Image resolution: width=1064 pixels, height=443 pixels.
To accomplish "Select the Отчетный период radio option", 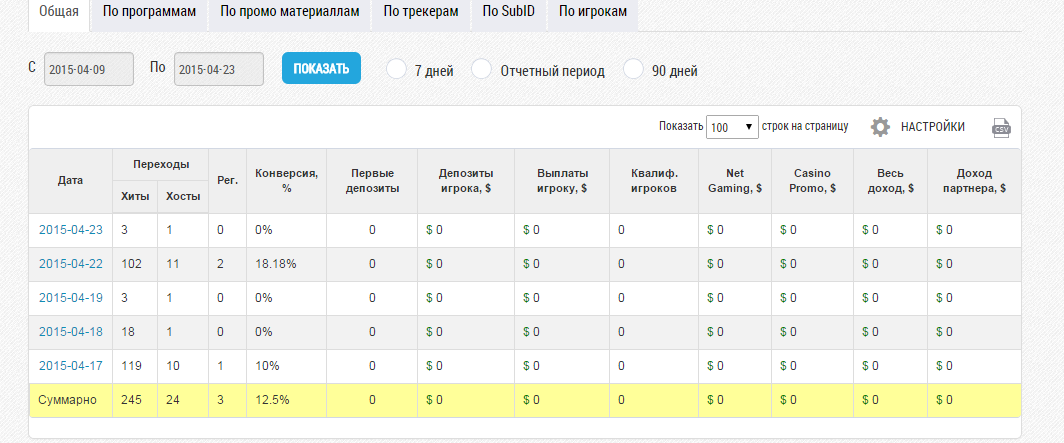I will click(x=481, y=69).
